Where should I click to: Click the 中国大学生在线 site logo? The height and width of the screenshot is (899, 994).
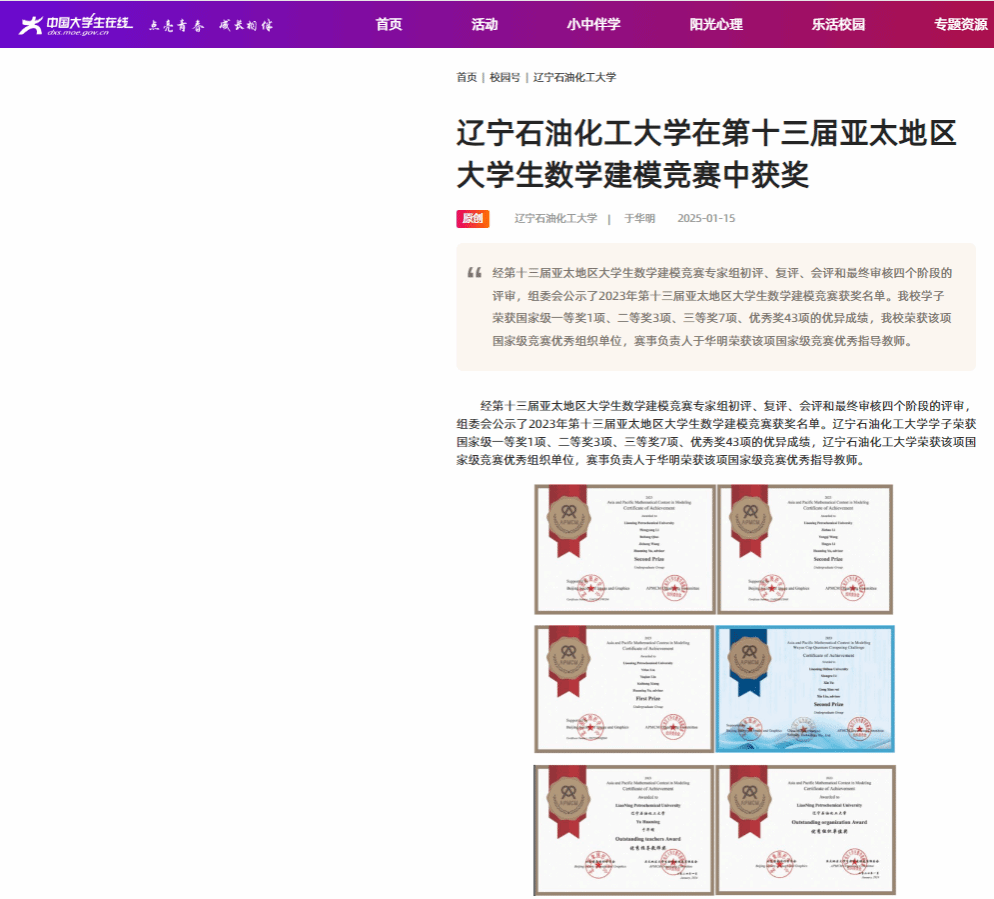click(x=76, y=25)
